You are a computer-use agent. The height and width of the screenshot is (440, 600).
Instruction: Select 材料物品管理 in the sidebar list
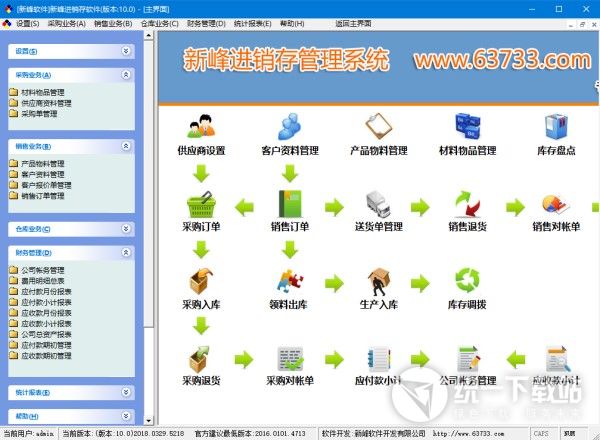coord(42,92)
